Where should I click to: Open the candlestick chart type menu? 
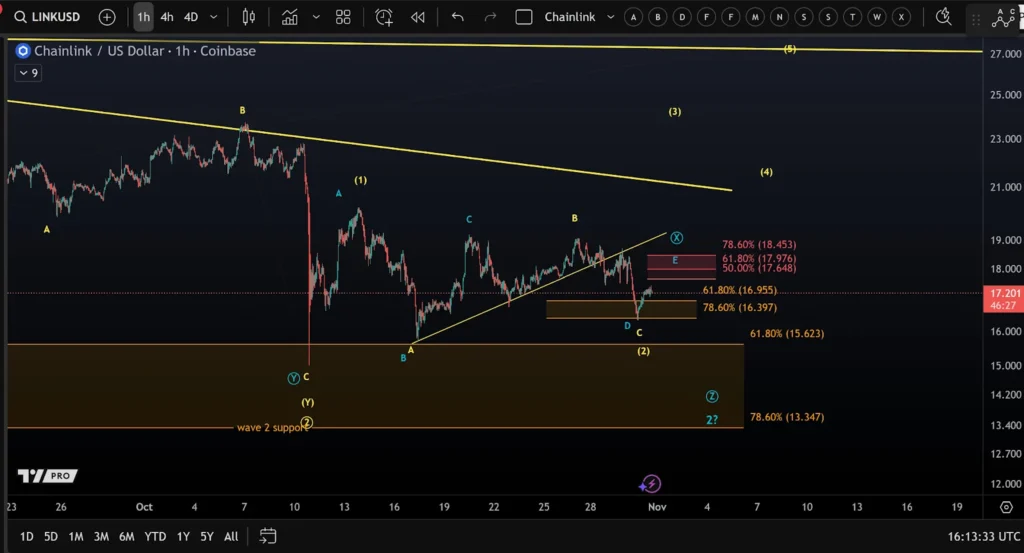tap(249, 17)
